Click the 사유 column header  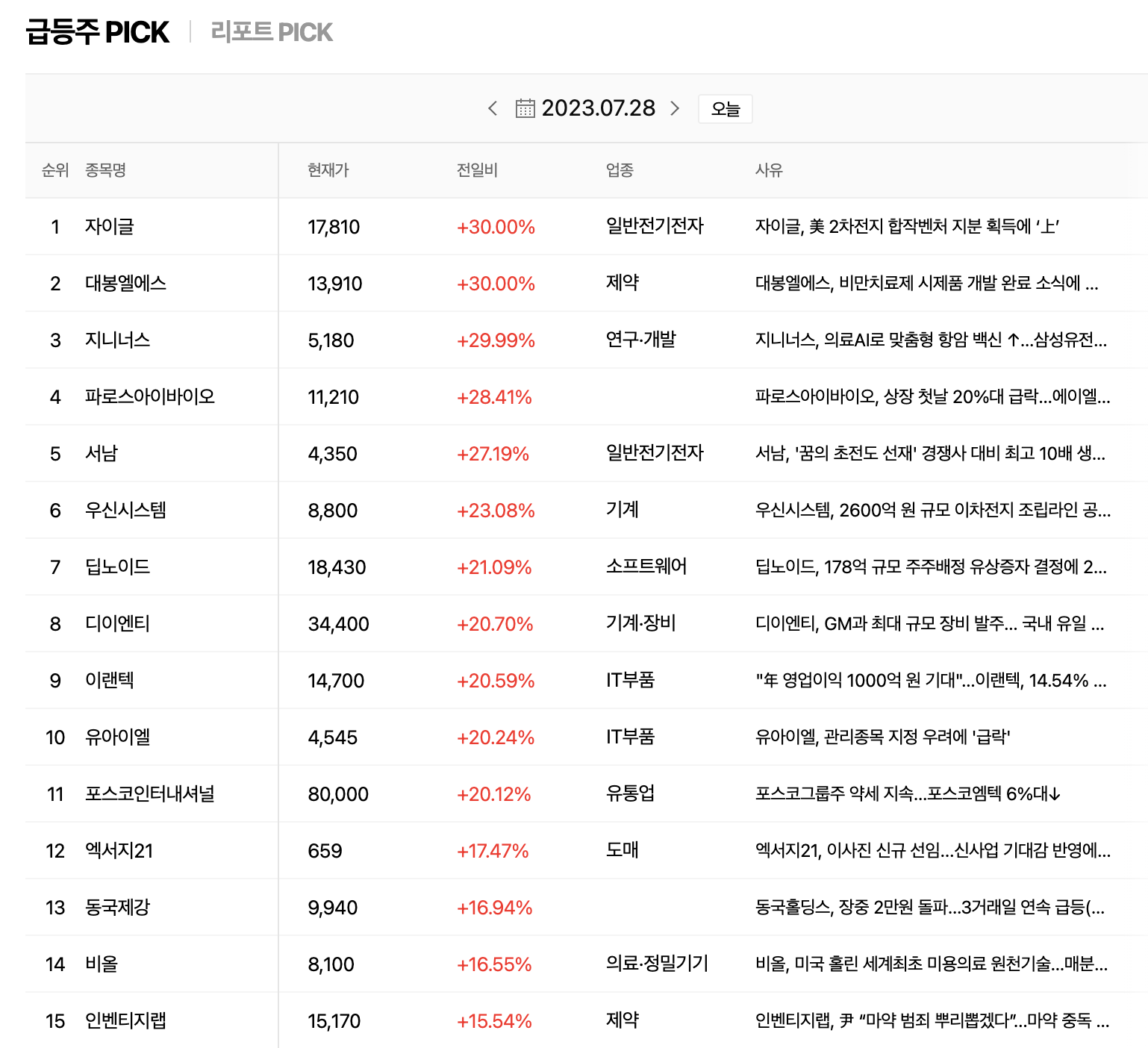tap(769, 170)
